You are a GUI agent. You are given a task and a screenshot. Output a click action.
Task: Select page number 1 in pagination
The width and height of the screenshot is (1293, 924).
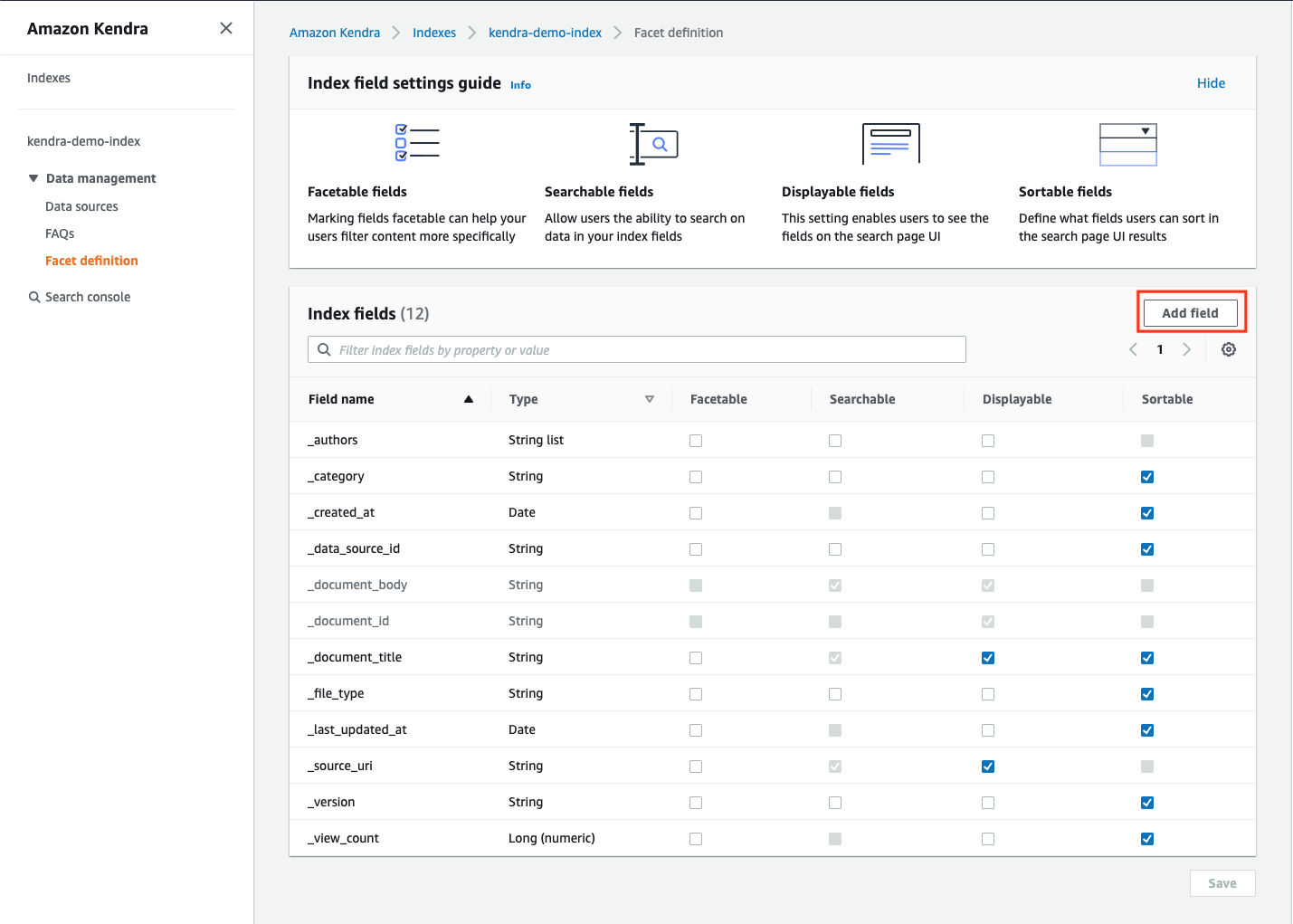tap(1160, 349)
